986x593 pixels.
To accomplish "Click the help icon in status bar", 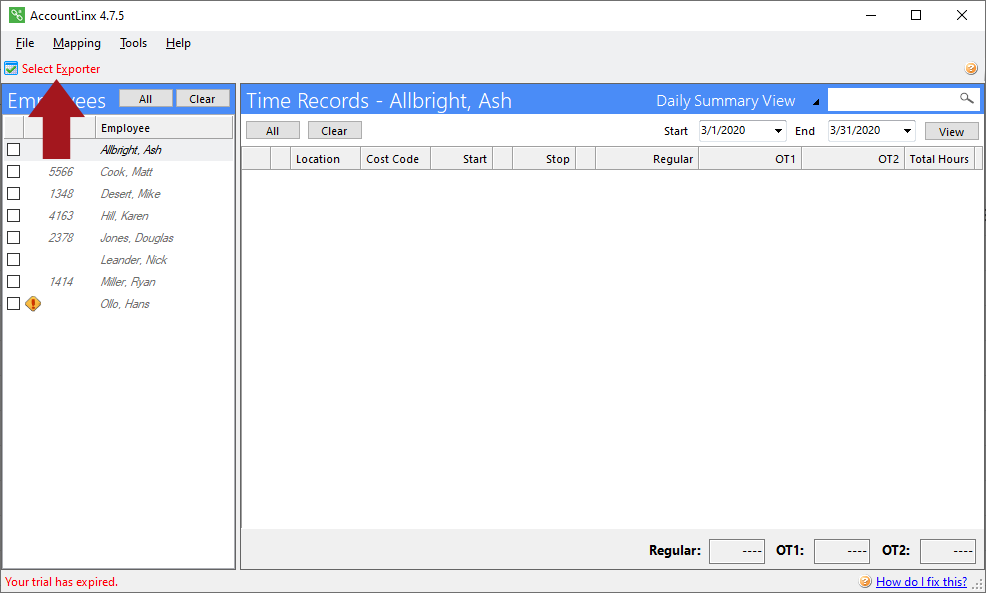I will pos(865,582).
